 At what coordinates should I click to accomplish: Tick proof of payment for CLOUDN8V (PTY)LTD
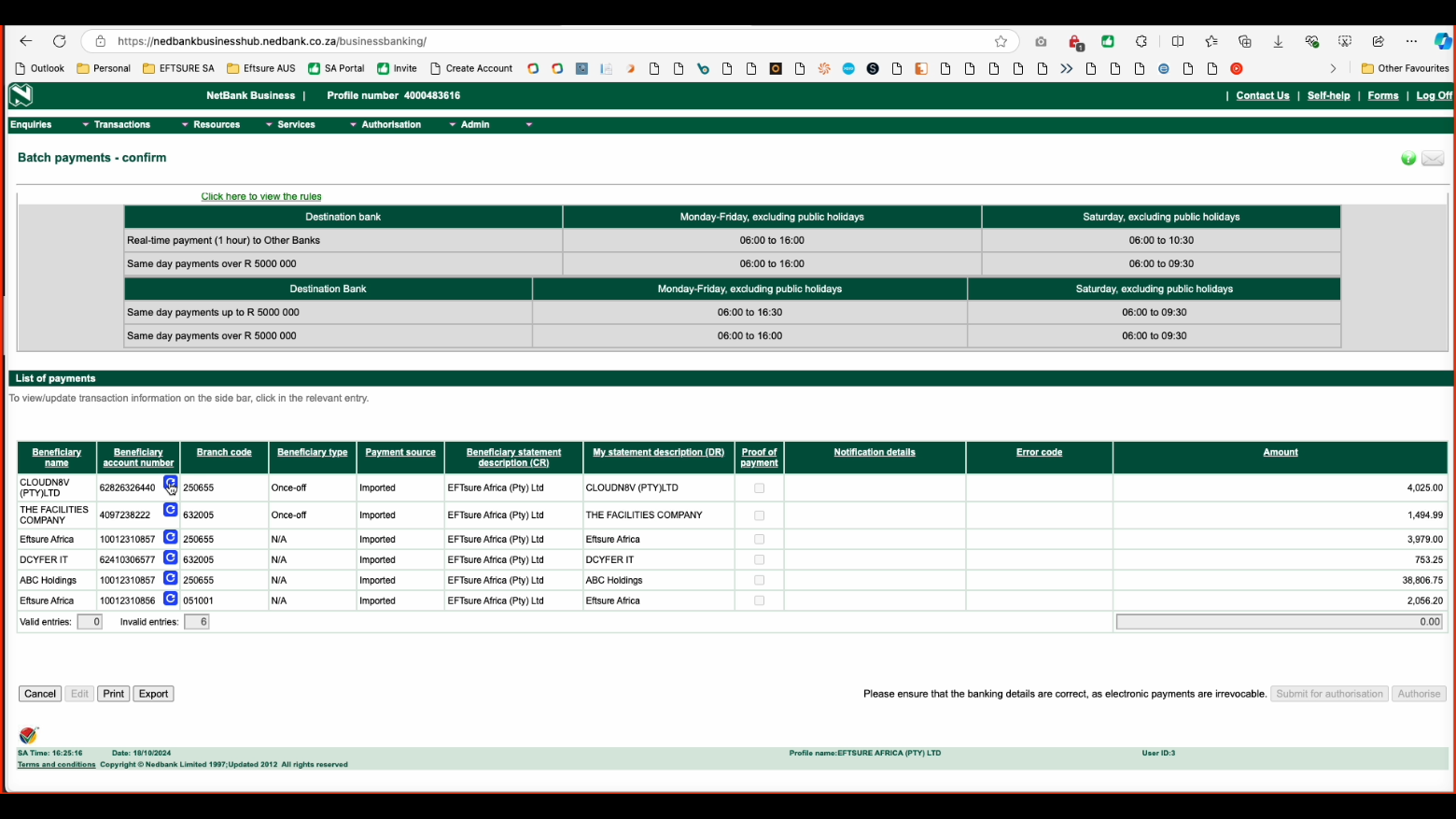click(759, 488)
